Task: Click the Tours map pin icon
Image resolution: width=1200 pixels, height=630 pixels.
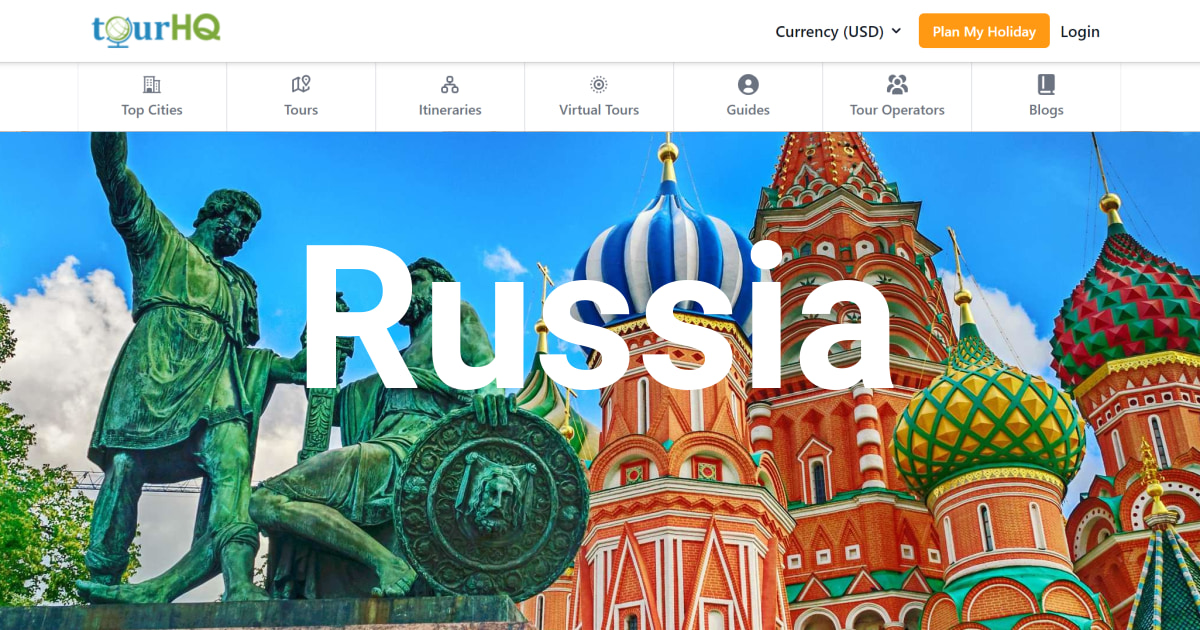Action: point(301,84)
